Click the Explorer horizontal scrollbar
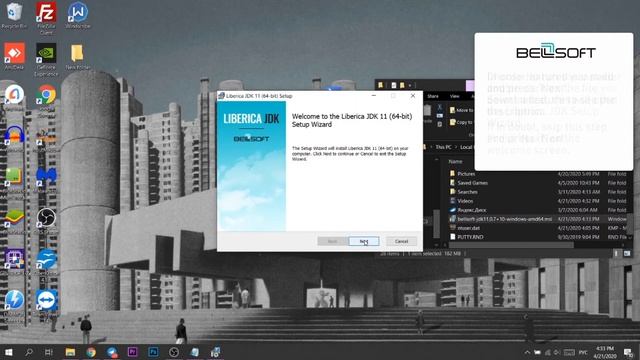This screenshot has width=640, height=360. coord(511,245)
